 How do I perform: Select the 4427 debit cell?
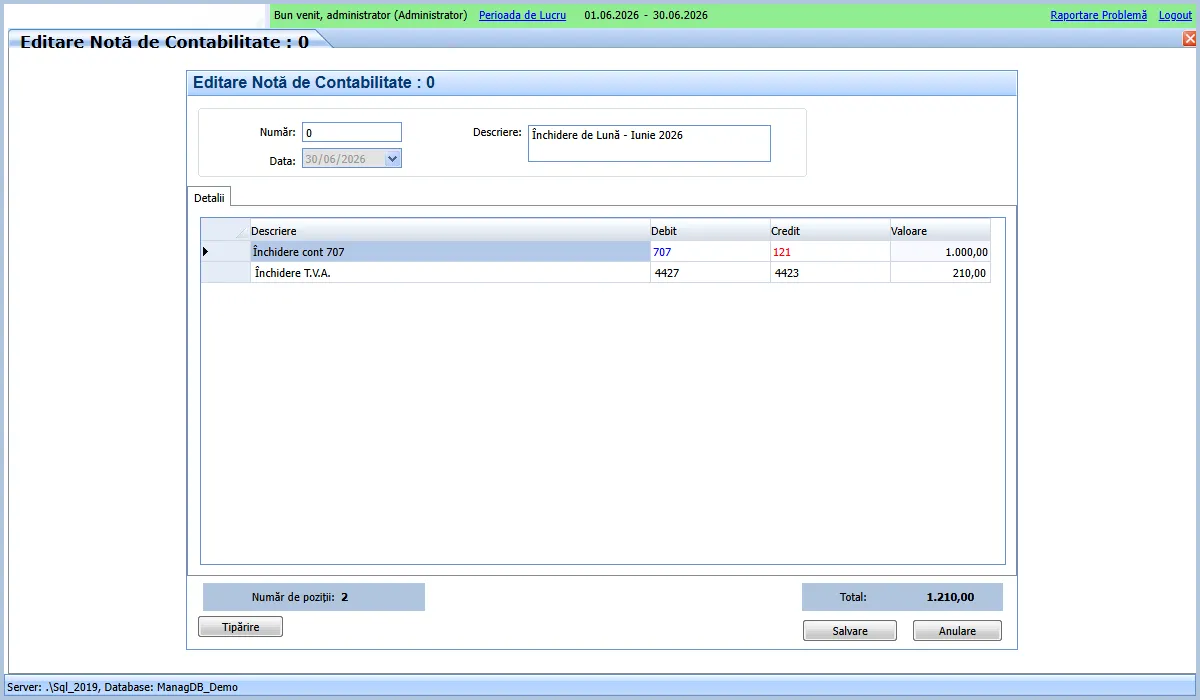(x=710, y=273)
